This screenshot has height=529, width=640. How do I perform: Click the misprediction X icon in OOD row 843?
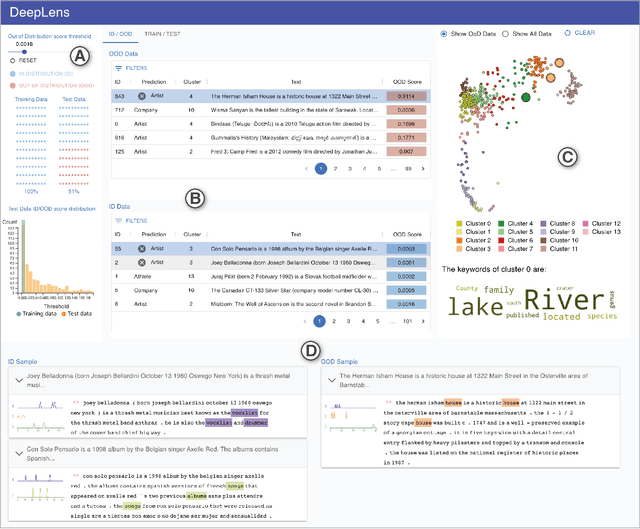[x=142, y=96]
